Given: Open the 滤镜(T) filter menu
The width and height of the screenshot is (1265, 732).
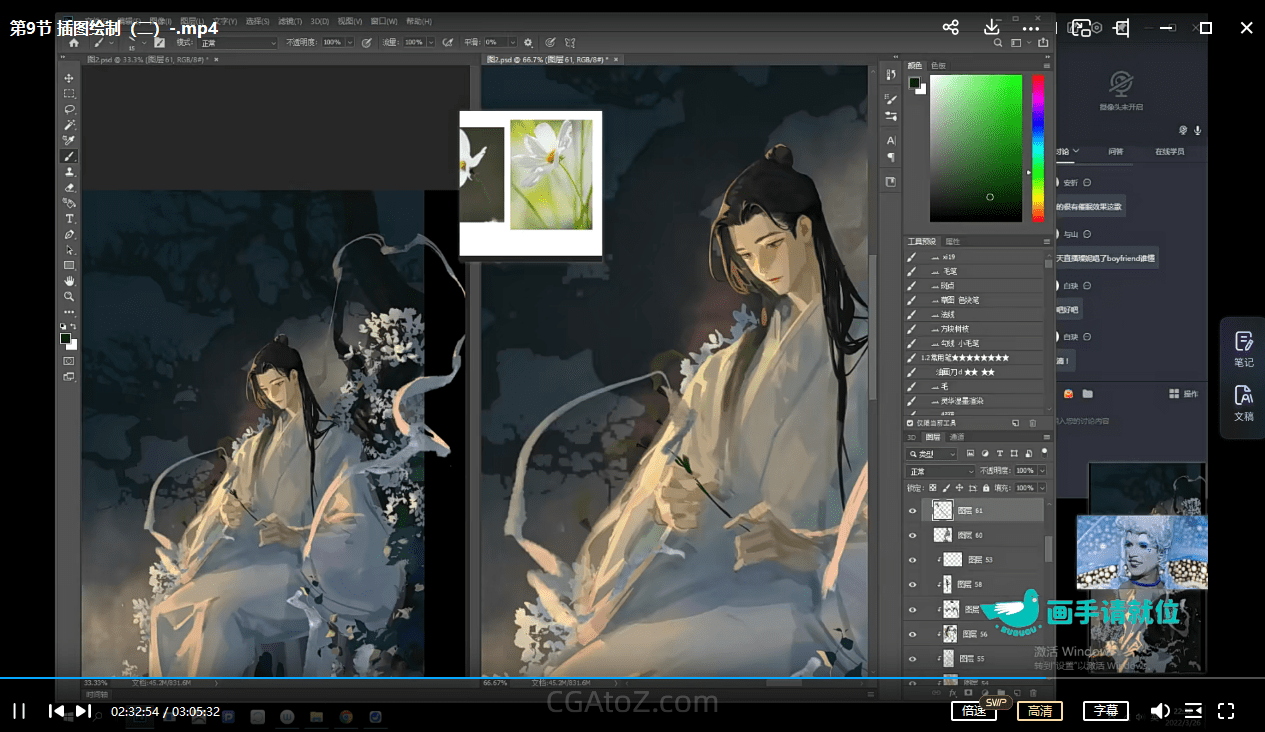Looking at the screenshot, I should 288,21.
